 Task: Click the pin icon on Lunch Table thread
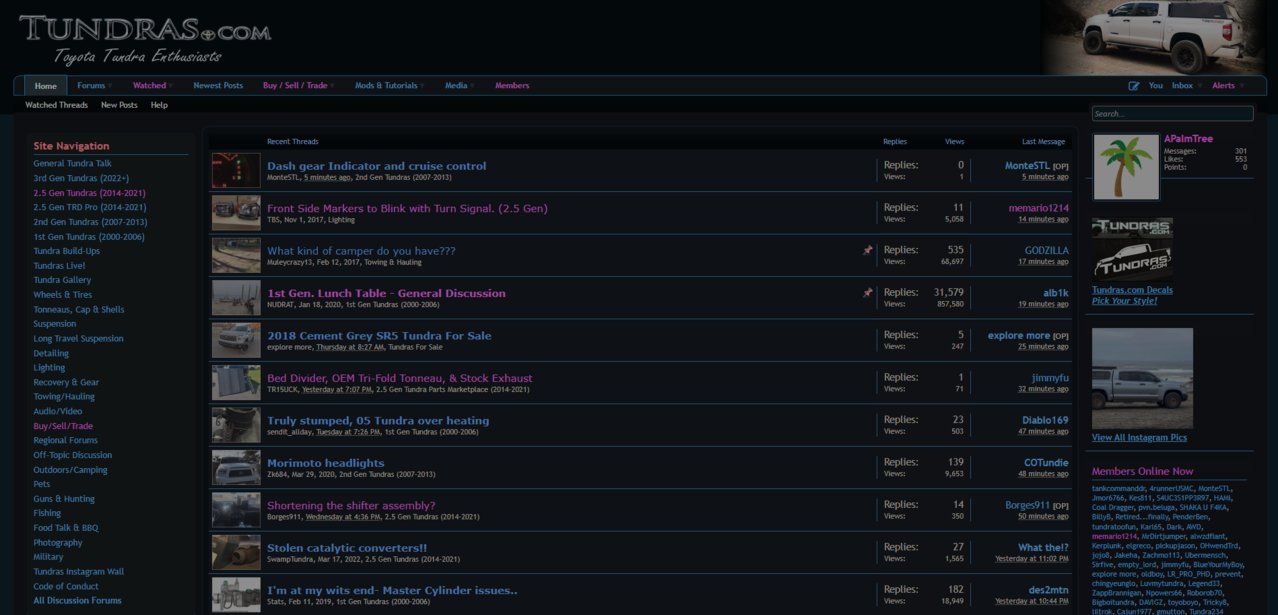868,293
